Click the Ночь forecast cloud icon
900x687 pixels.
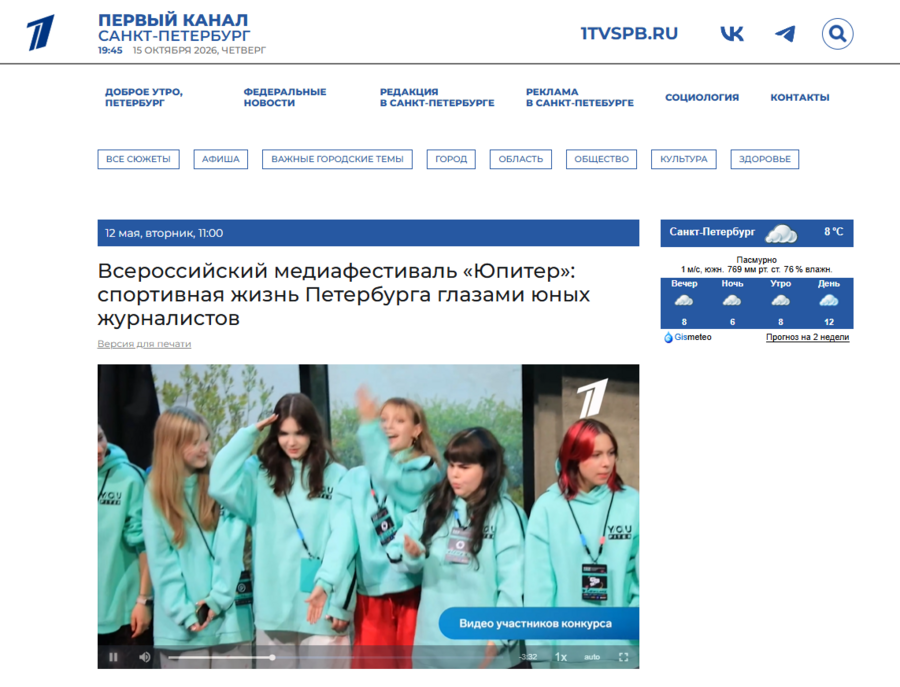[732, 300]
